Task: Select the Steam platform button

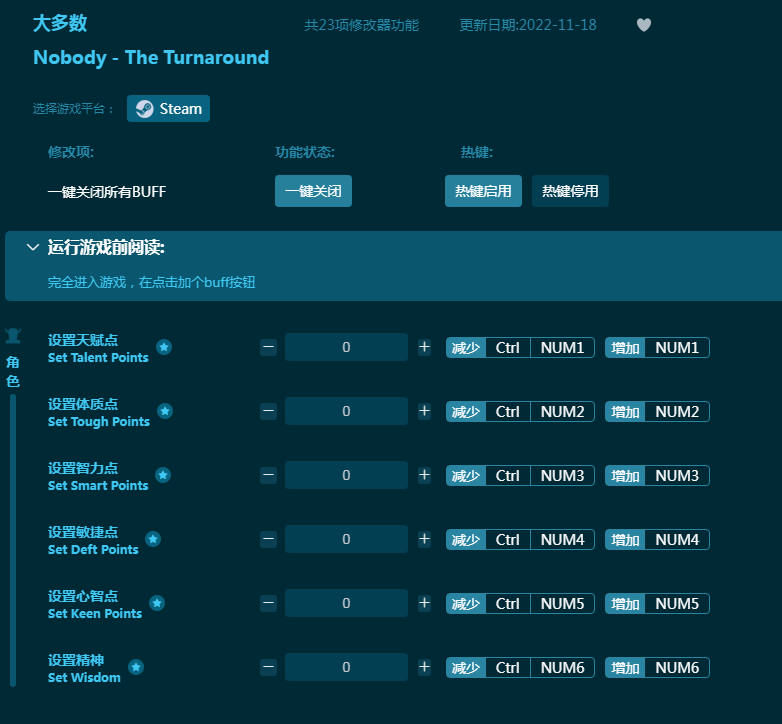Action: pos(169,109)
